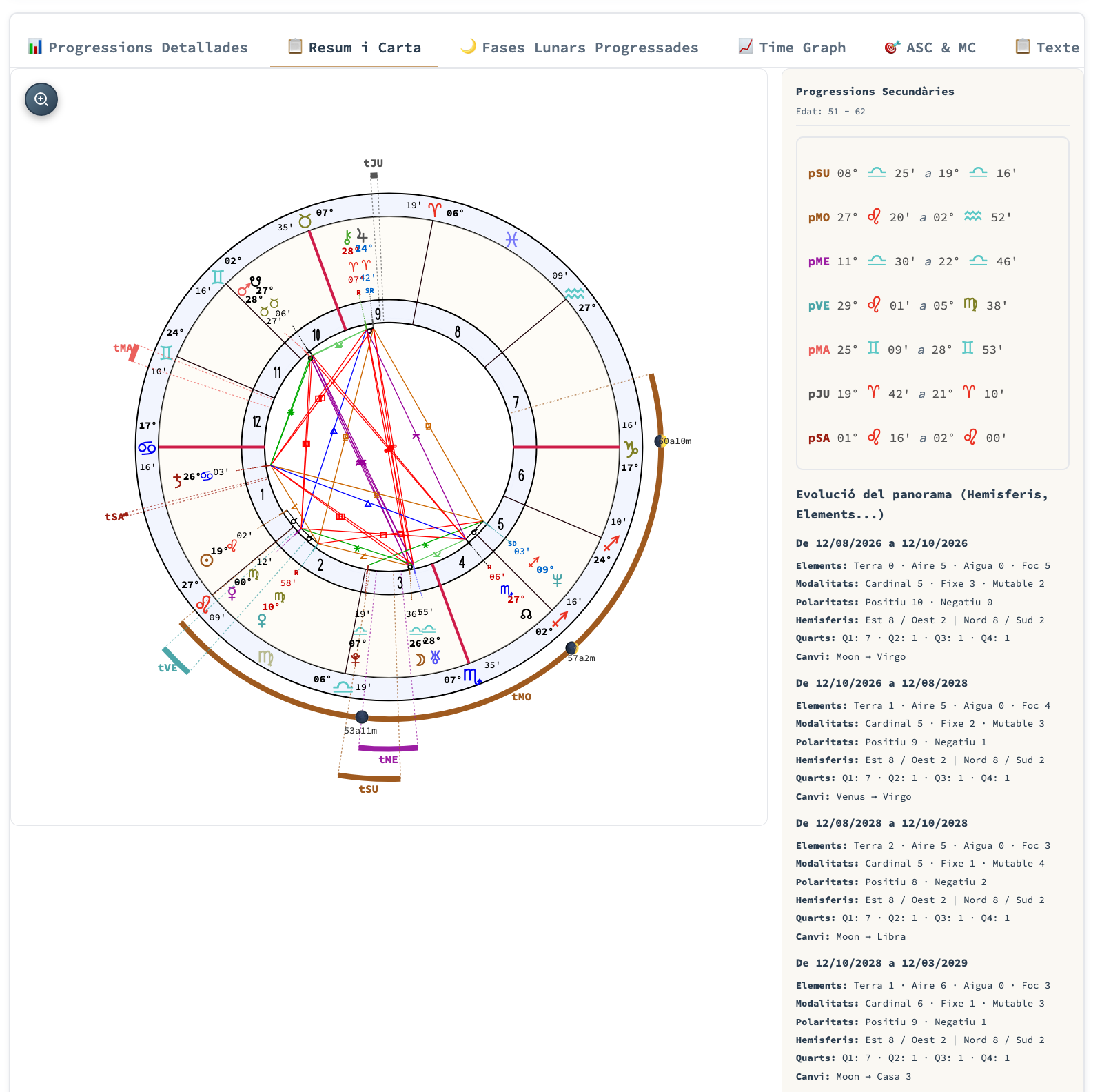The width and height of the screenshot is (1102, 1092).
Task: Click the tJU marker at chart top
Action: coord(374,163)
